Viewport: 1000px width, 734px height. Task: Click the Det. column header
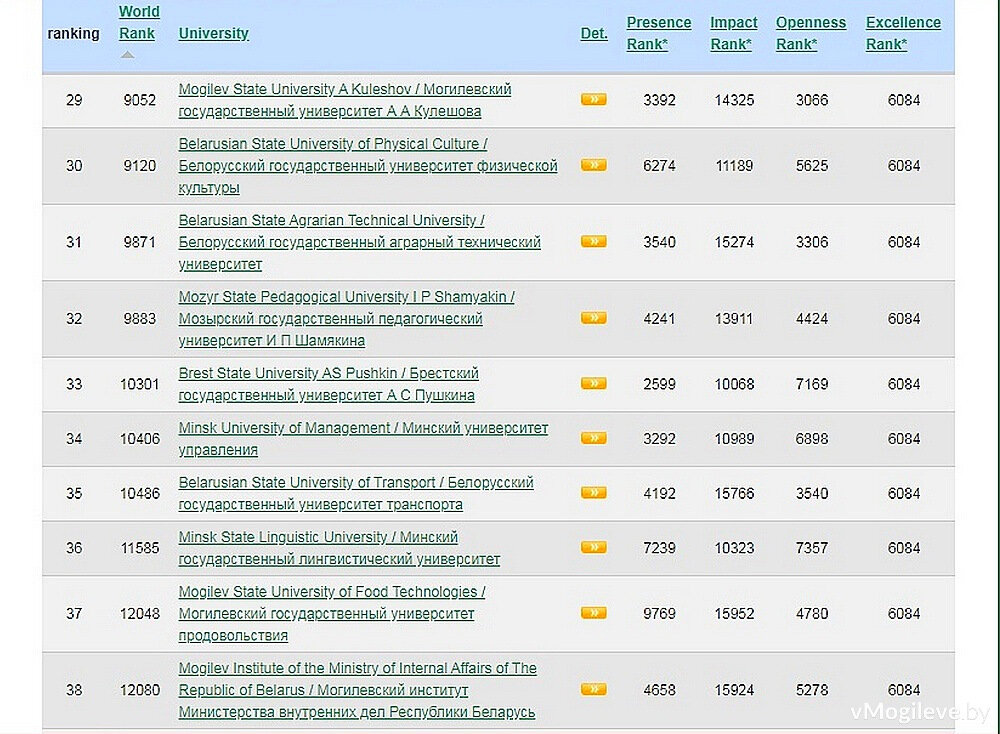point(594,33)
